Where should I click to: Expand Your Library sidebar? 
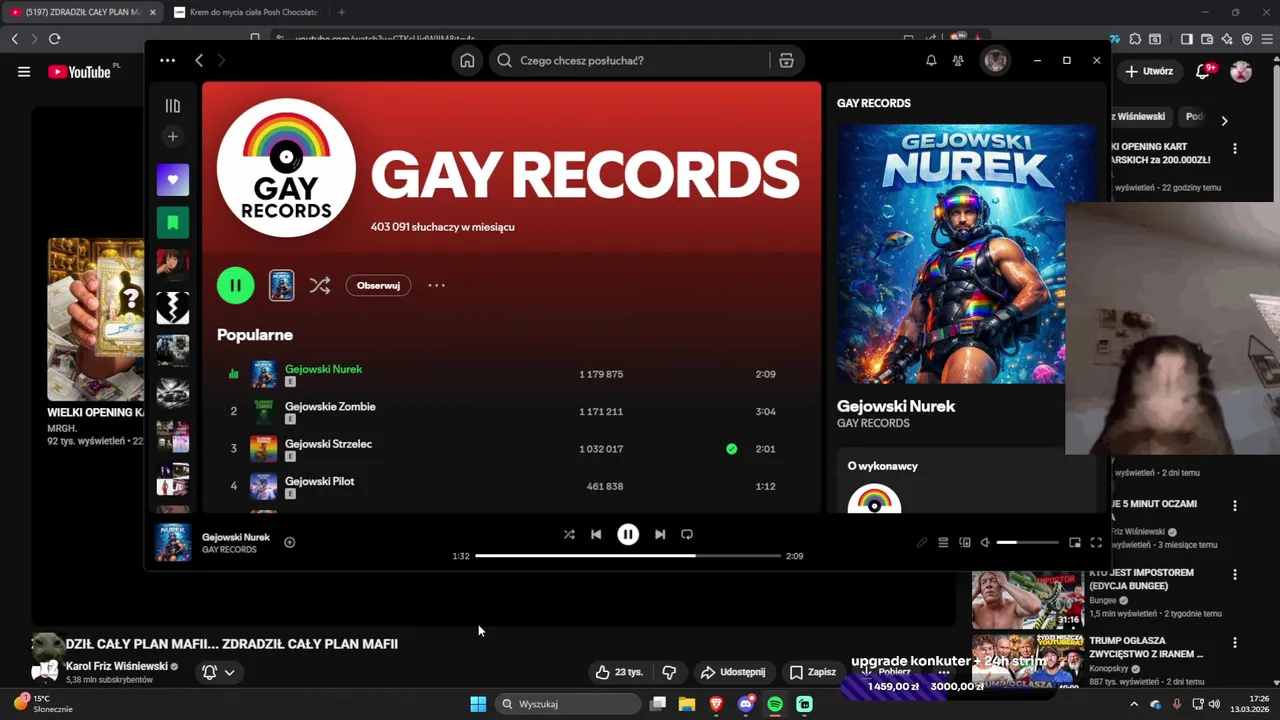tap(173, 105)
